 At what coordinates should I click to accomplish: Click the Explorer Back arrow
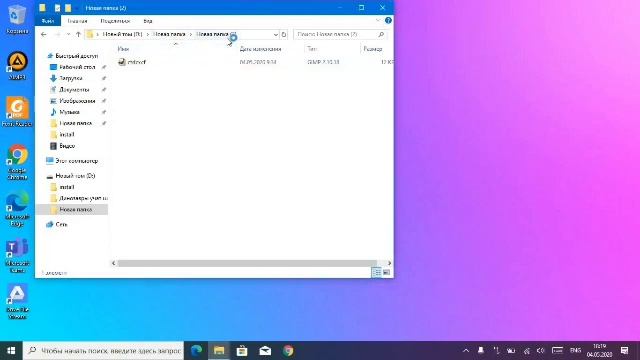pyautogui.click(x=44, y=35)
